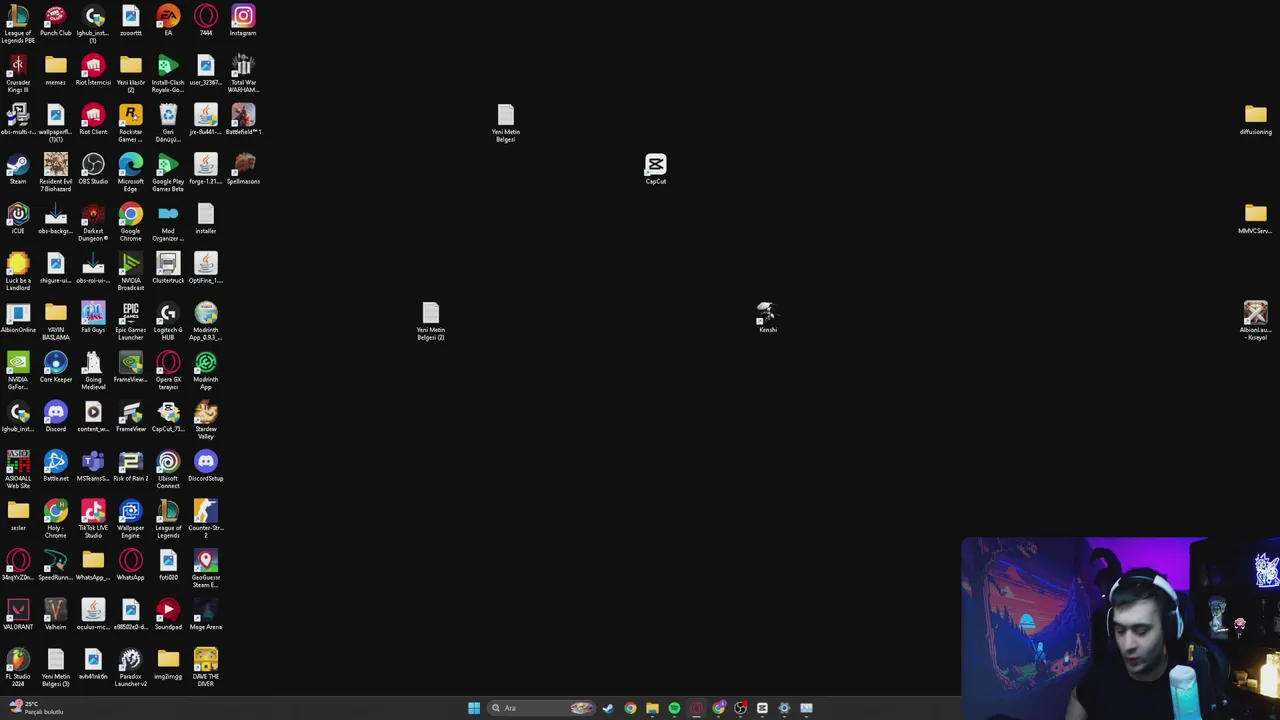Select the Stardew Valley icon
1280x720 pixels.
[206, 420]
